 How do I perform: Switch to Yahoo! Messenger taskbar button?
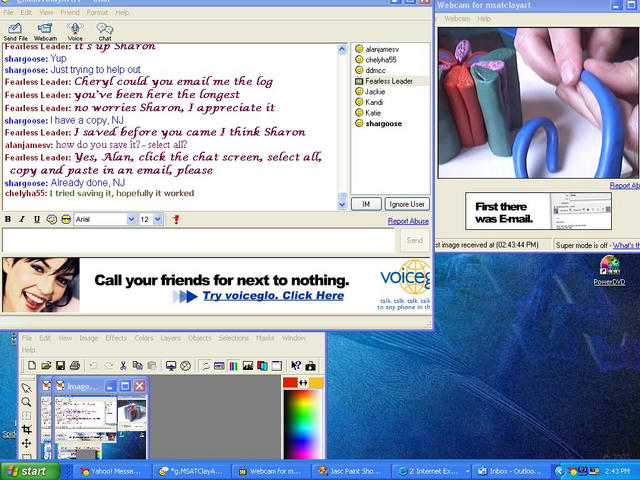[110, 471]
